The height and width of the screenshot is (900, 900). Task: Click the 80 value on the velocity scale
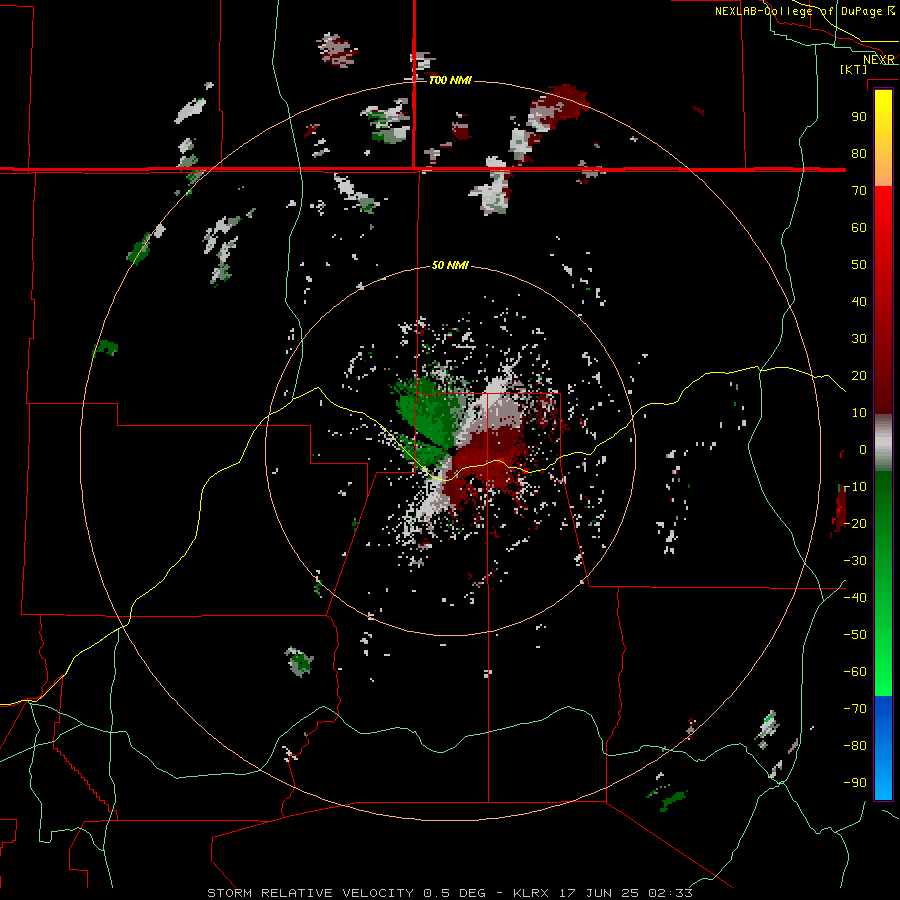click(x=859, y=153)
